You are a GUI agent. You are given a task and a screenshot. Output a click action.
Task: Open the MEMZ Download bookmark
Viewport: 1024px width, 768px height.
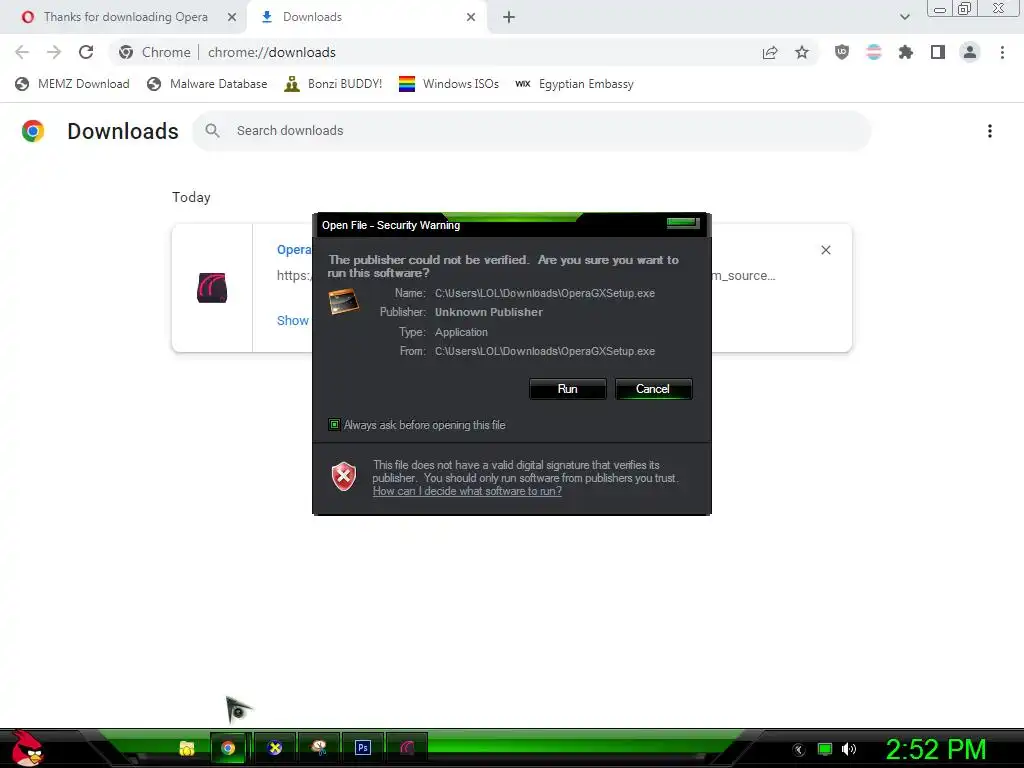pyautogui.click(x=72, y=84)
